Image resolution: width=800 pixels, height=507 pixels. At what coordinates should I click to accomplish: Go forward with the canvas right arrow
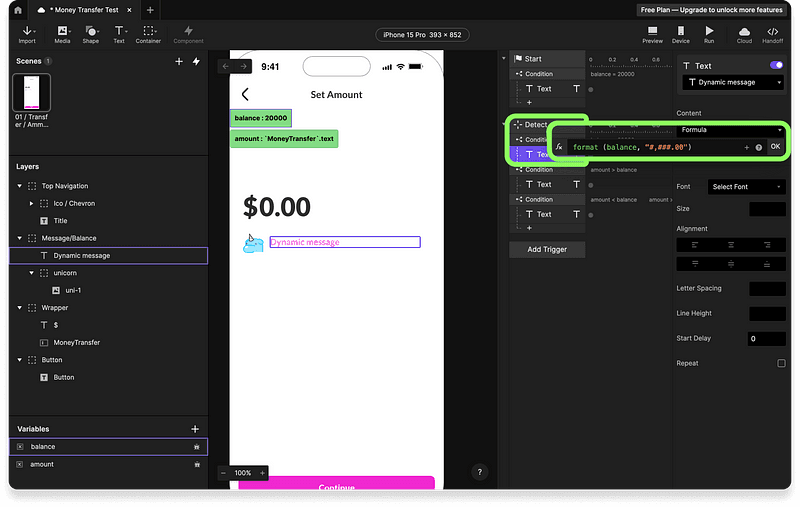tap(243, 66)
